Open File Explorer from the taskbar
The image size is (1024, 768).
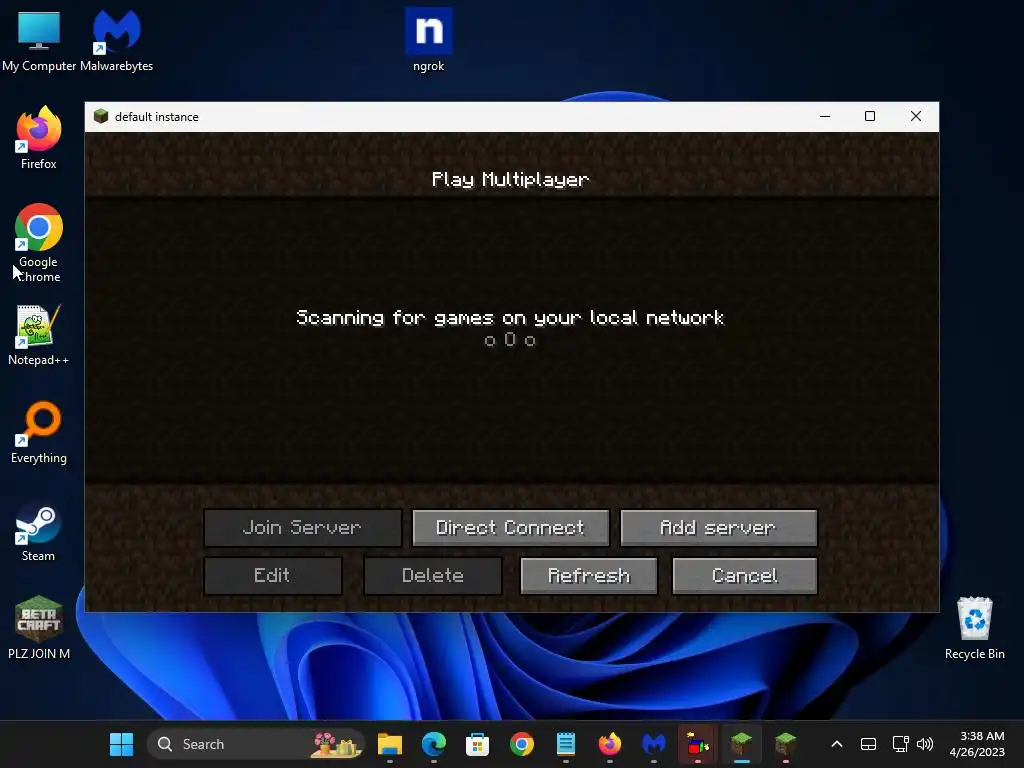390,744
